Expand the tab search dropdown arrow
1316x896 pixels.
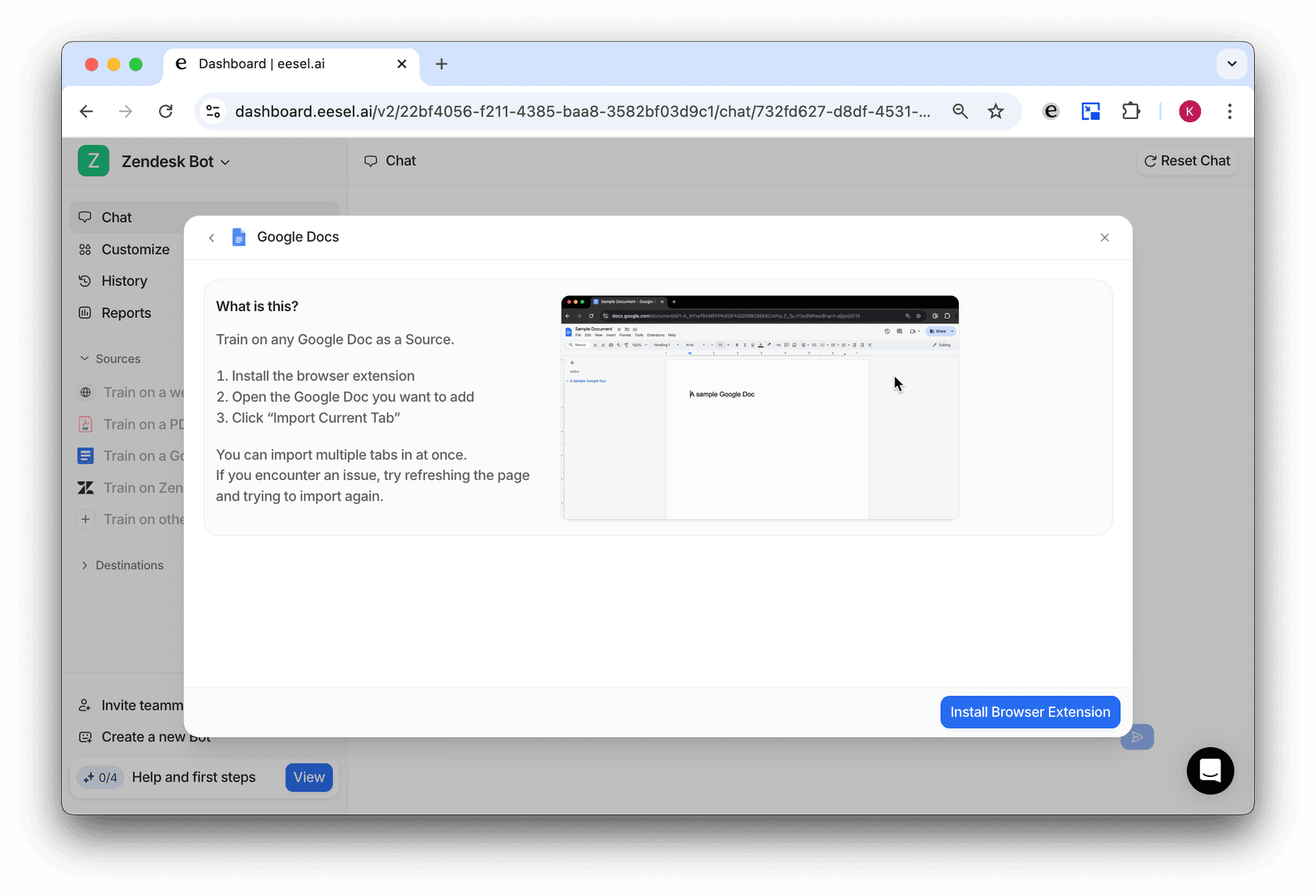pos(1231,64)
